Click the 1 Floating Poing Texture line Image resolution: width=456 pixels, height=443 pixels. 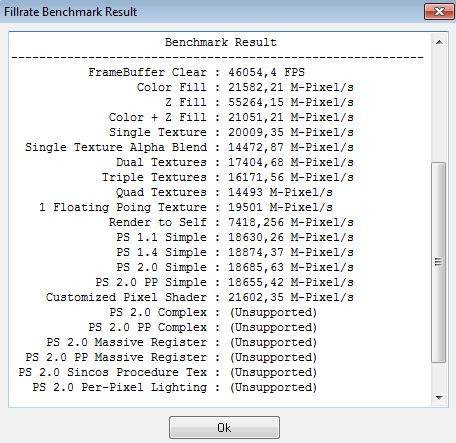coord(186,207)
